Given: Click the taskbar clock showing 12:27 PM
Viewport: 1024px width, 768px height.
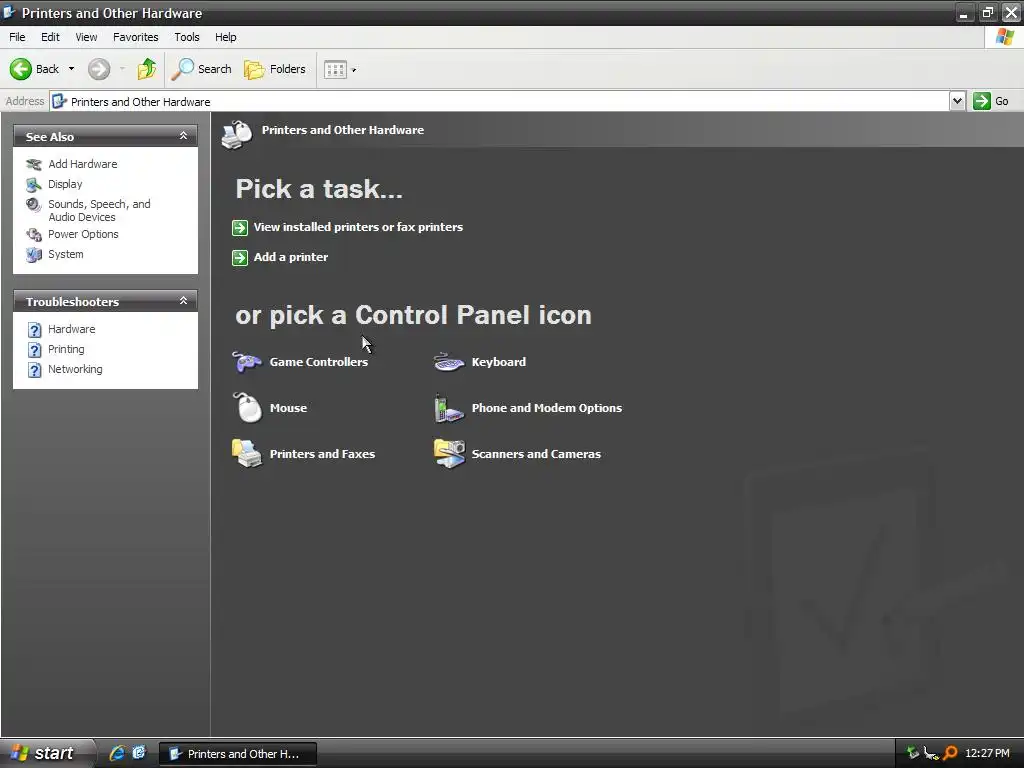Looking at the screenshot, I should (987, 754).
